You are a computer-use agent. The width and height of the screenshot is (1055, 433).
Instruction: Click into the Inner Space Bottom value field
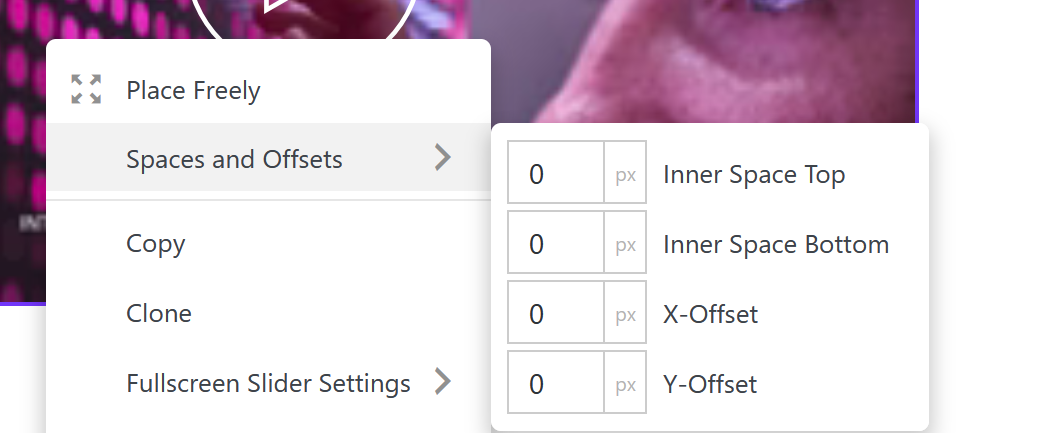pyautogui.click(x=556, y=245)
